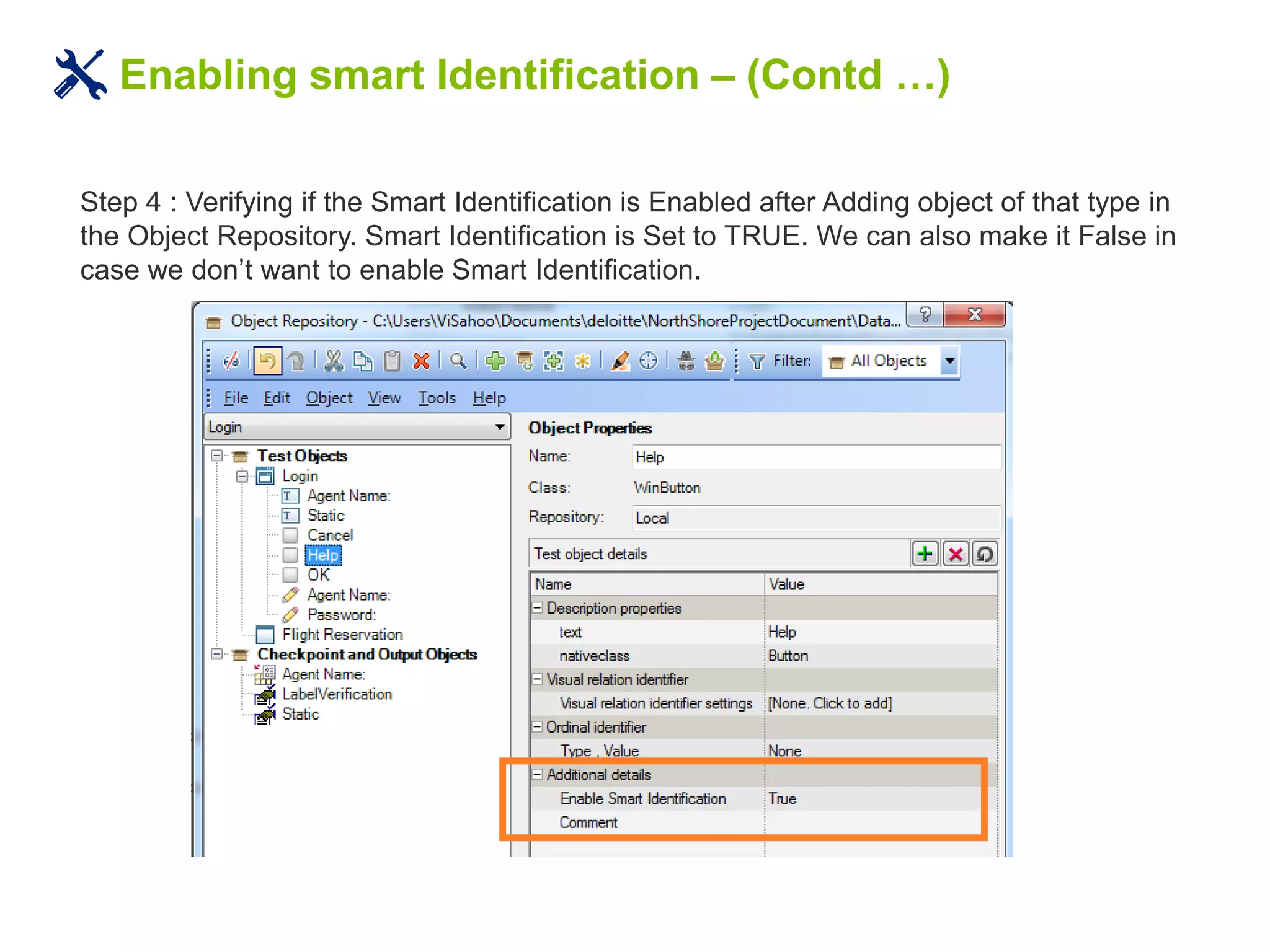Click the red Delete X toolbar icon

[422, 361]
